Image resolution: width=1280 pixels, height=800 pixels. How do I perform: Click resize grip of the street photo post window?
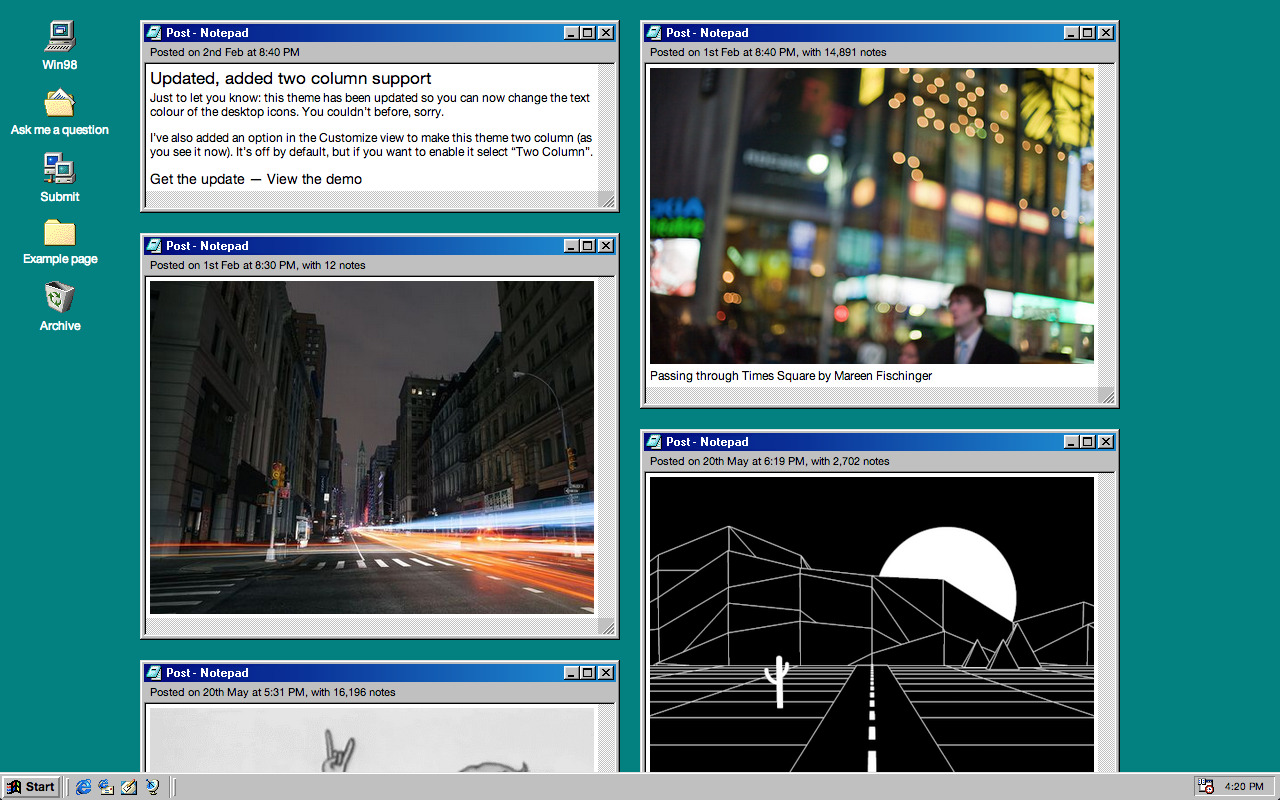click(606, 626)
